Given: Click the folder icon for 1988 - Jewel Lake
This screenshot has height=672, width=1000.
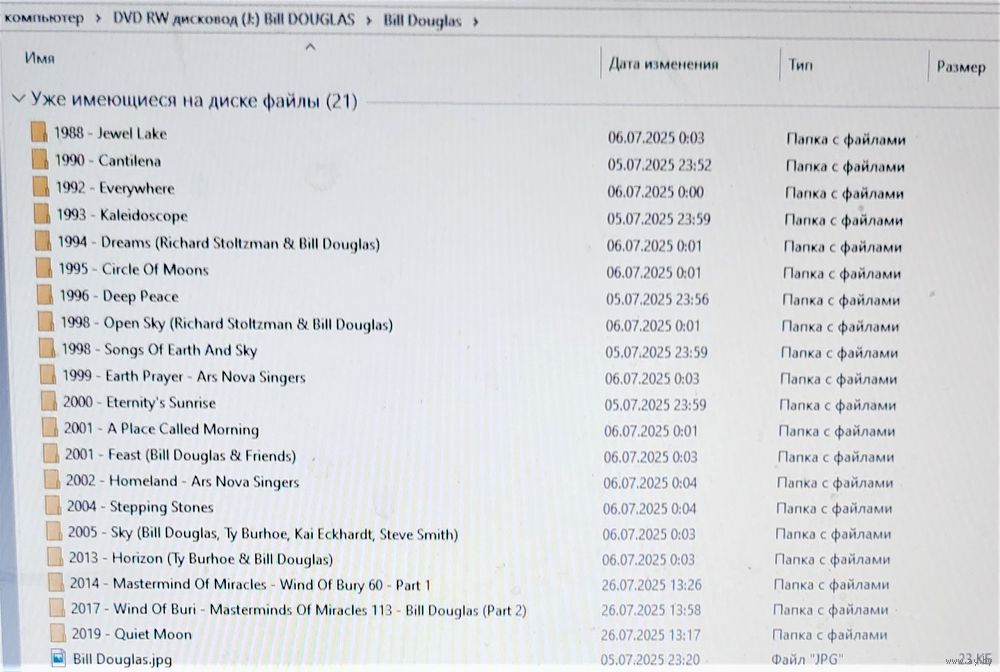Looking at the screenshot, I should [x=39, y=132].
